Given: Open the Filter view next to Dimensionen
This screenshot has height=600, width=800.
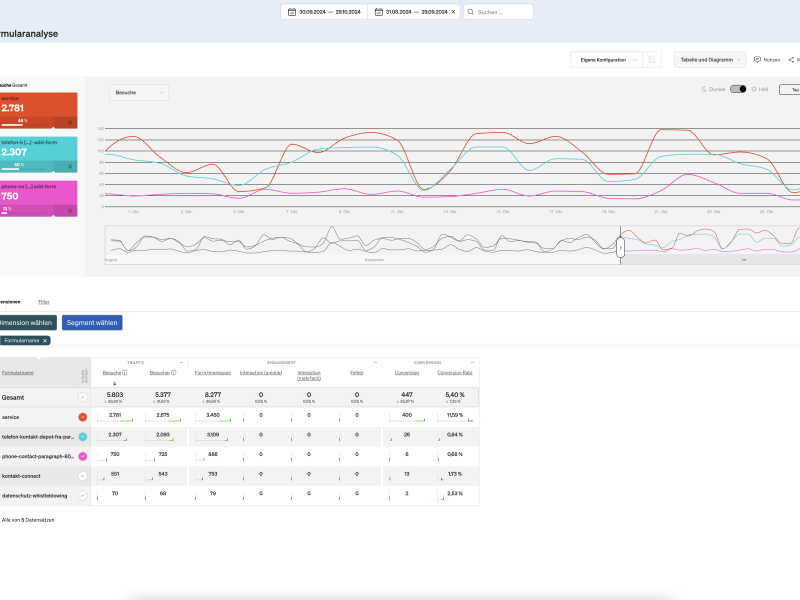Looking at the screenshot, I should [43, 301].
